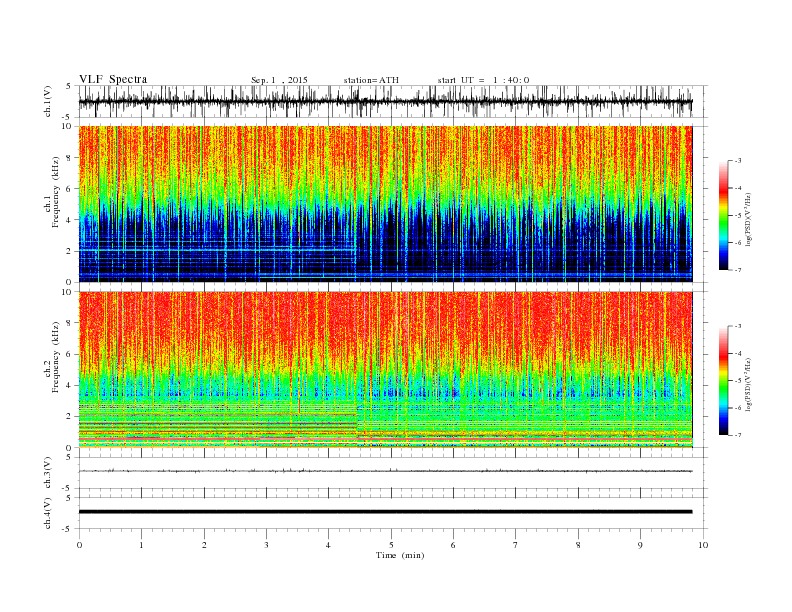Click the 'ch.2 Frequency (kHz)' axis label

pyautogui.click(x=52, y=356)
